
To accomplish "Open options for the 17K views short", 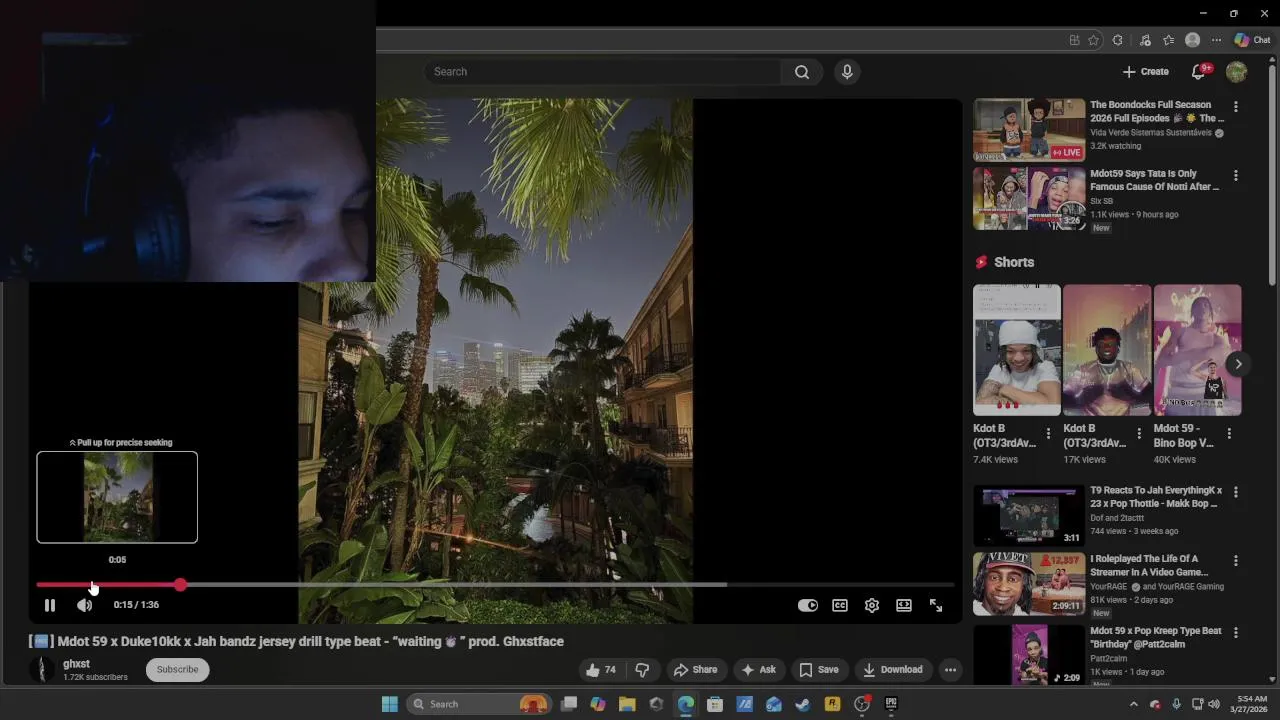I will pyautogui.click(x=1138, y=434).
